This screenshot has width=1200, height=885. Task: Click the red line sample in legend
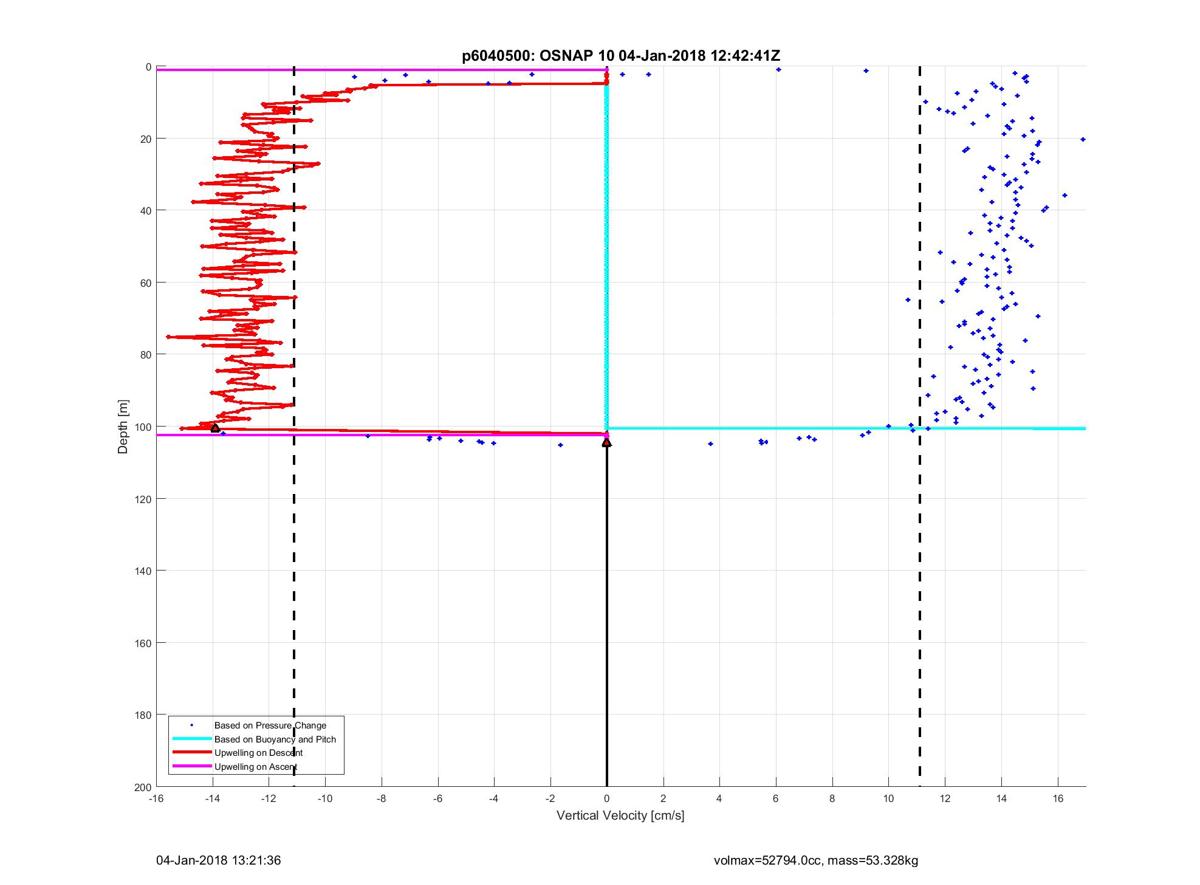click(190, 752)
